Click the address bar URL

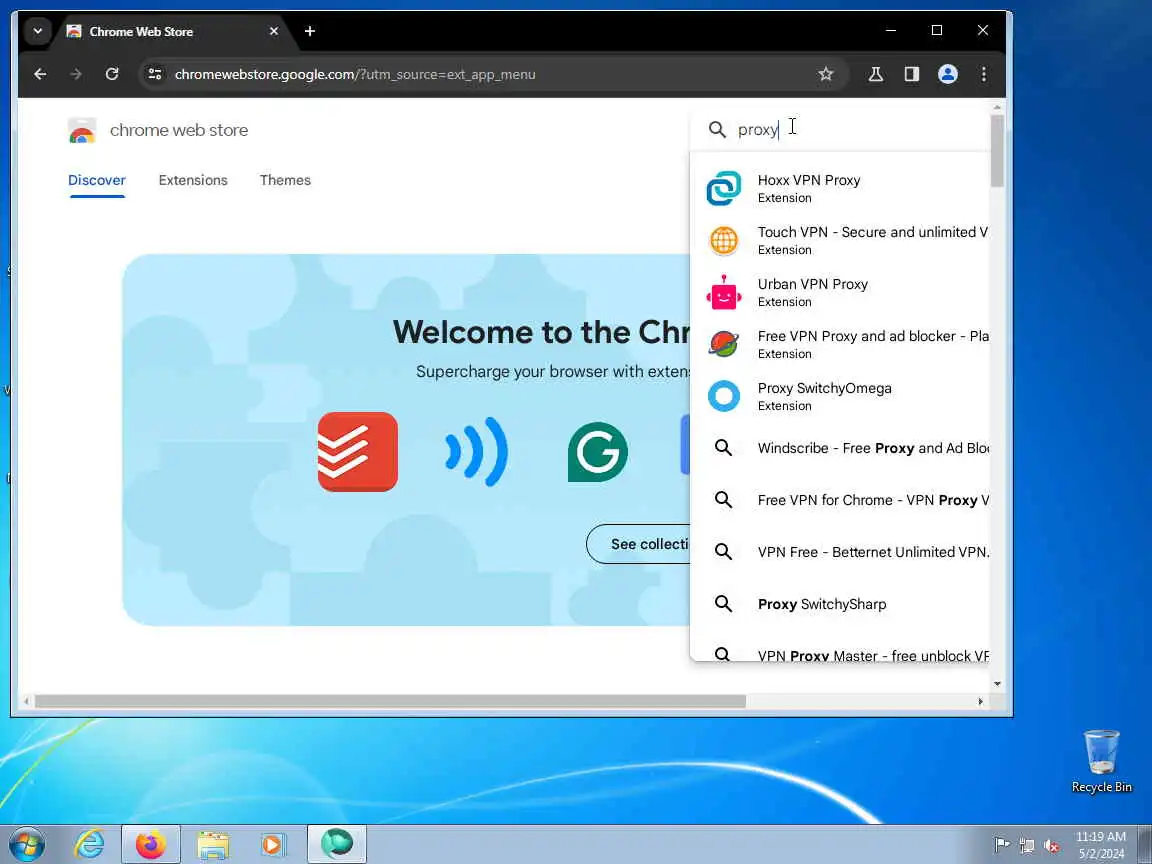coord(355,74)
